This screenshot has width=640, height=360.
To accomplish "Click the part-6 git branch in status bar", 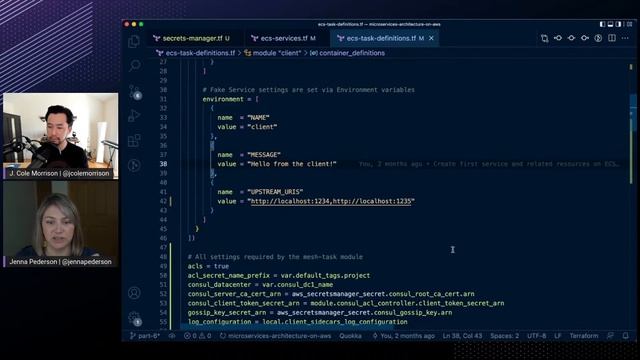I will (x=144, y=336).
